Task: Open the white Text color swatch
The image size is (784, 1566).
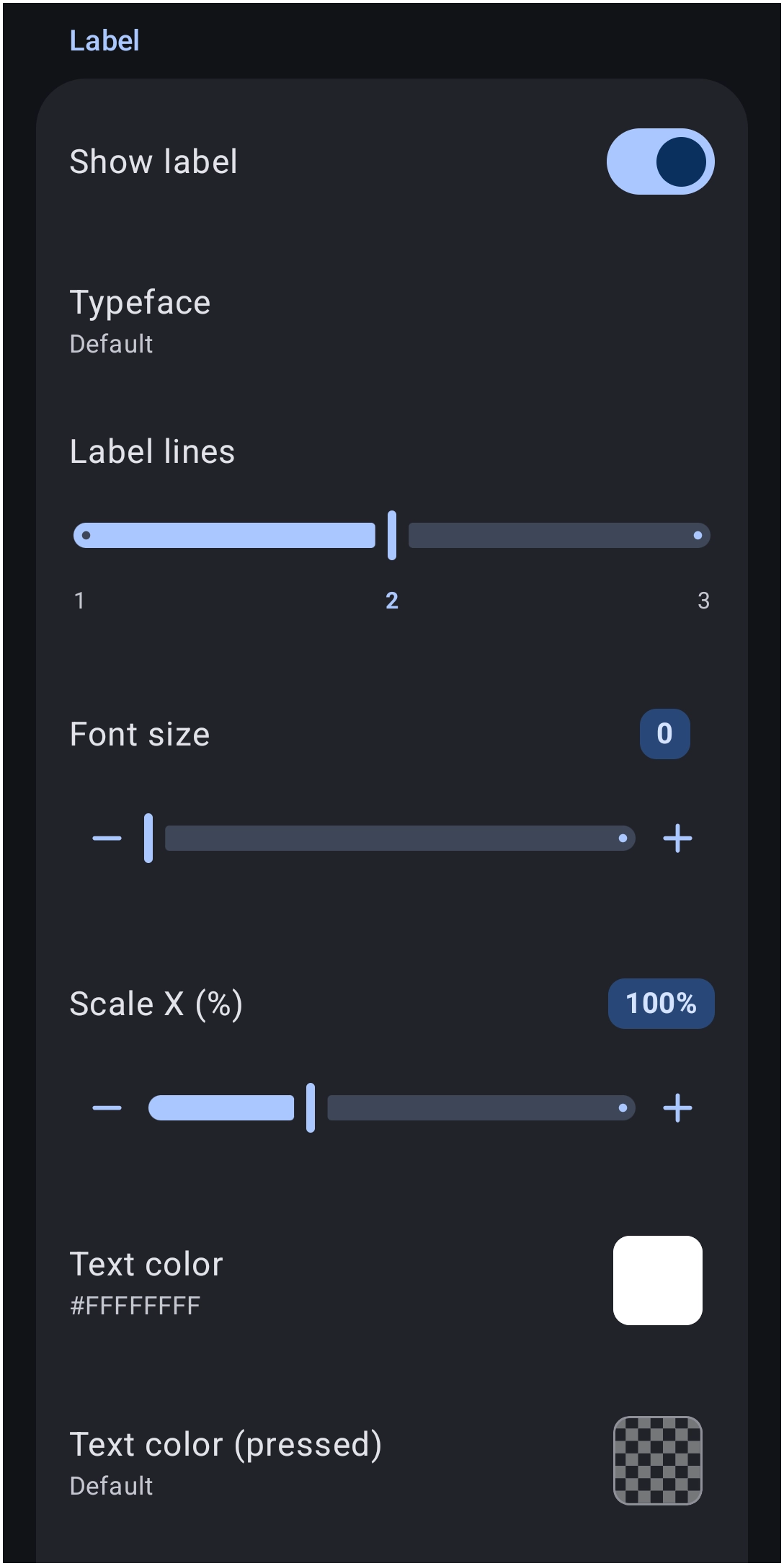Action: click(x=657, y=1280)
